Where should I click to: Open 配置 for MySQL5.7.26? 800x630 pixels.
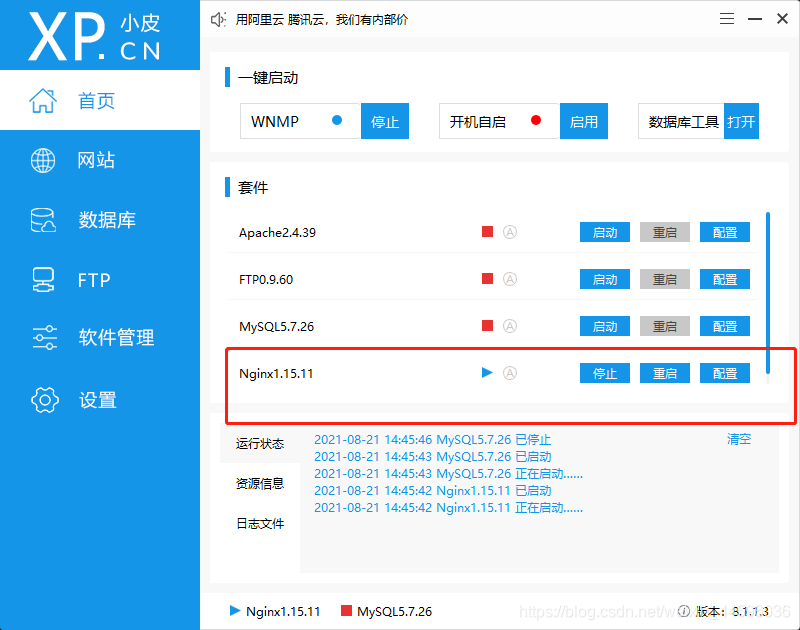tap(724, 326)
